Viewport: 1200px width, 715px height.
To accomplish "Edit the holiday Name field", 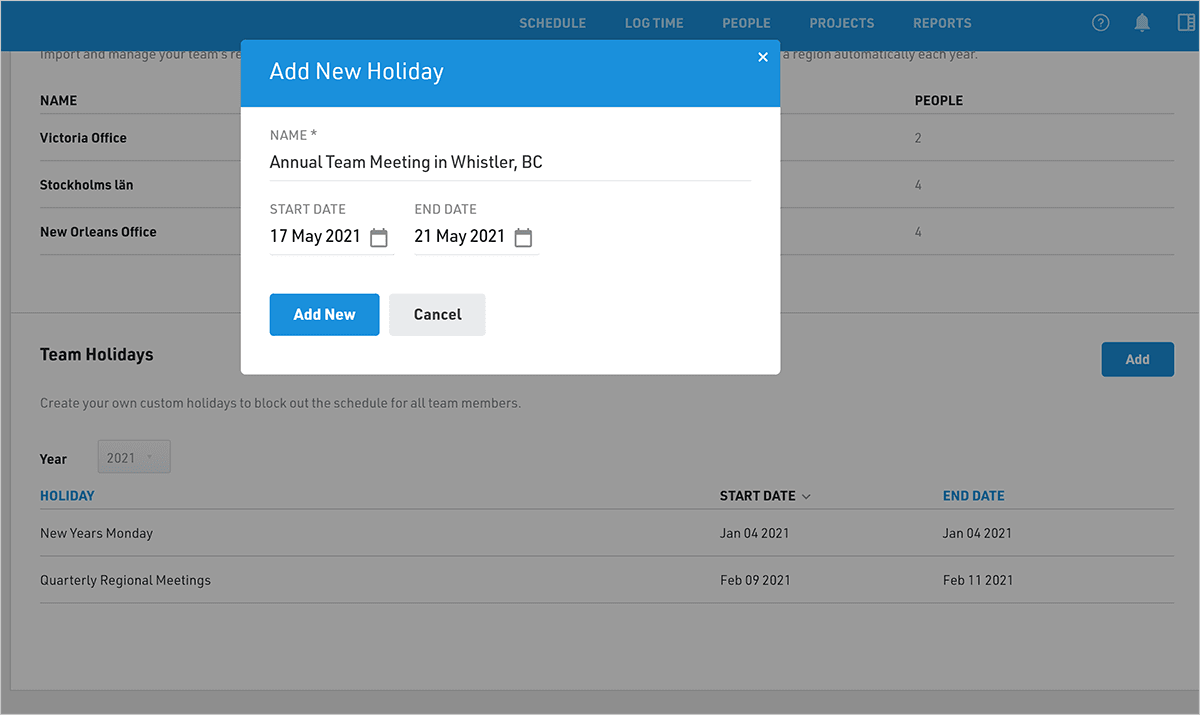I will 510,162.
